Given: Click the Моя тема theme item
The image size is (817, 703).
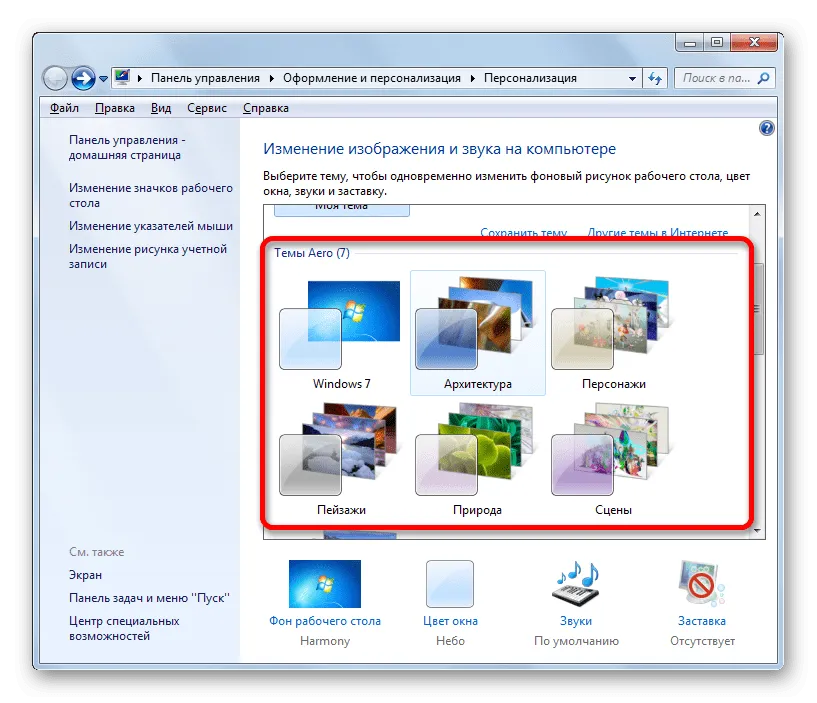Looking at the screenshot, I should [x=342, y=210].
